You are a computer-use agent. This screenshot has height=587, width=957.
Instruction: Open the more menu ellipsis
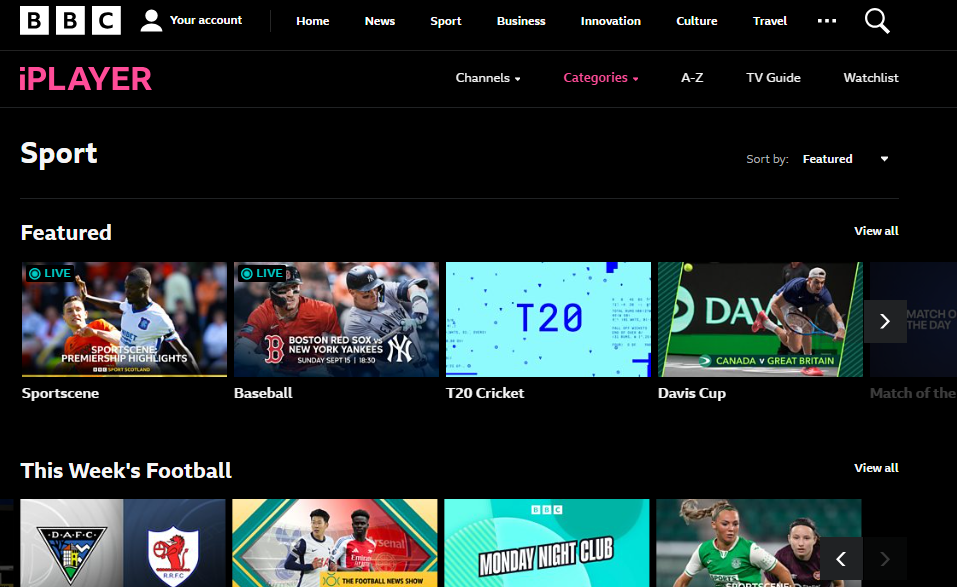[826, 21]
